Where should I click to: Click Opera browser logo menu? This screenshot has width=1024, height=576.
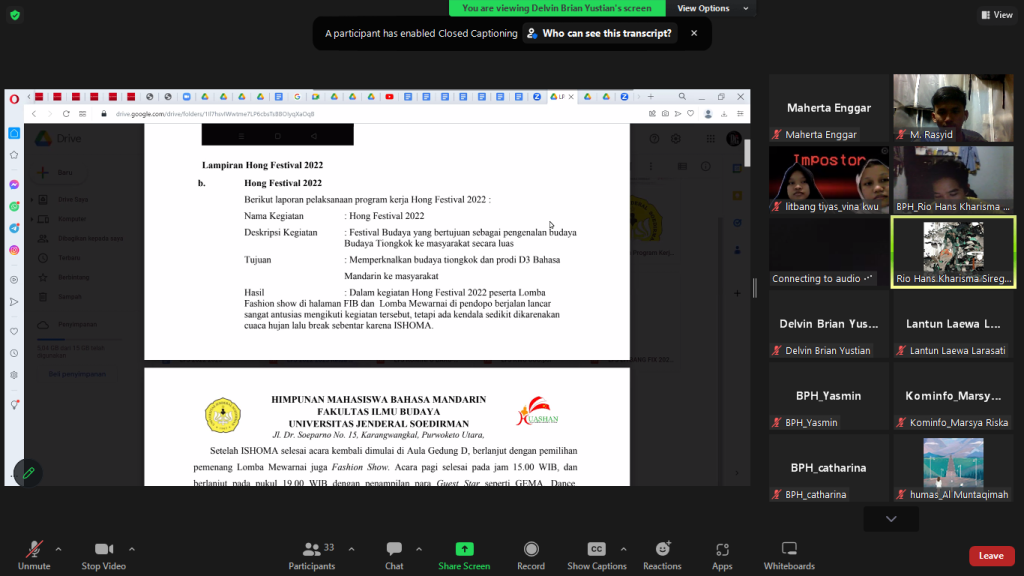14,98
